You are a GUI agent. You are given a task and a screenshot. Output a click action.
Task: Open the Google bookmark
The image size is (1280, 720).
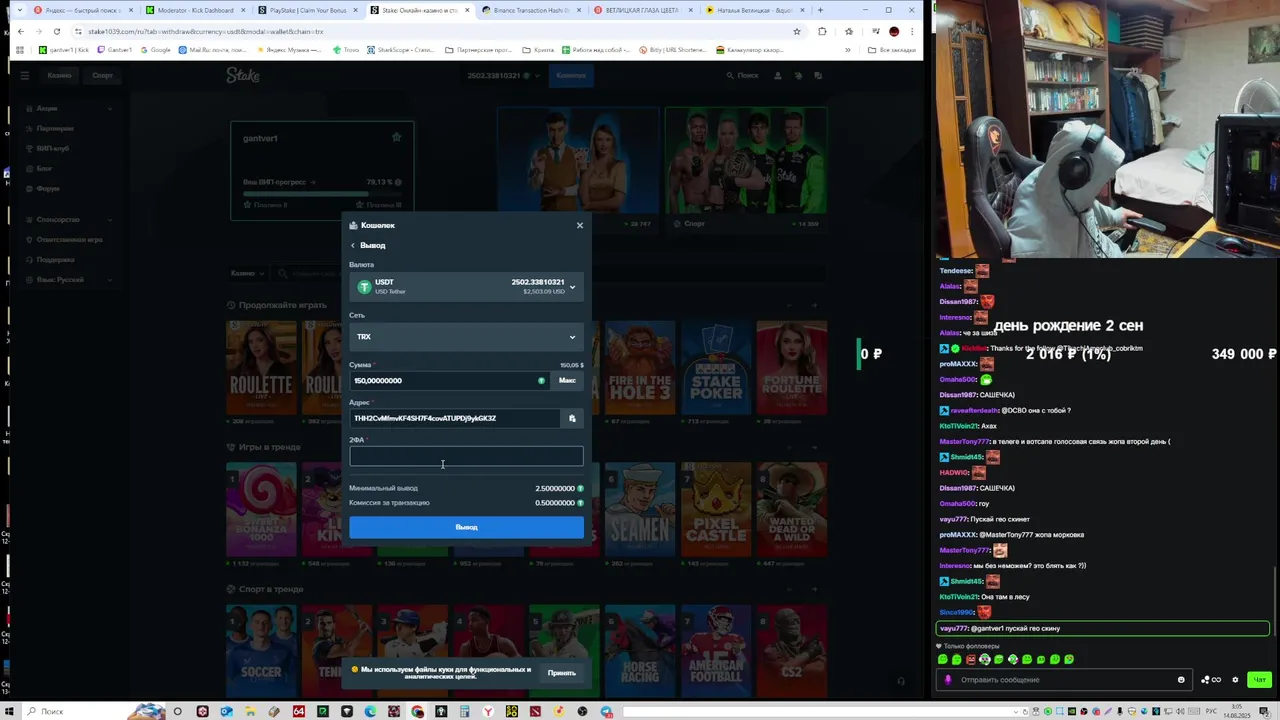(154, 50)
